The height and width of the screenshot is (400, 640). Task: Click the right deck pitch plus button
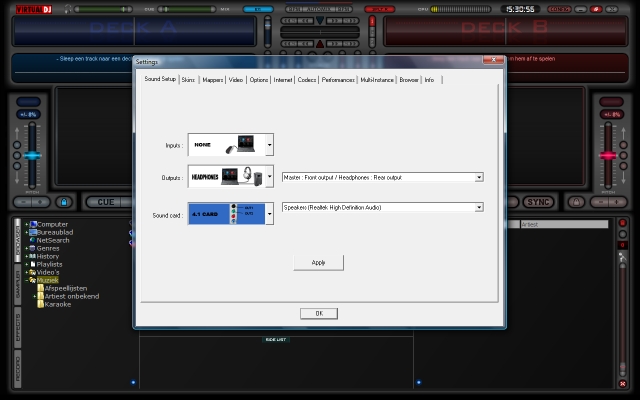[617, 202]
